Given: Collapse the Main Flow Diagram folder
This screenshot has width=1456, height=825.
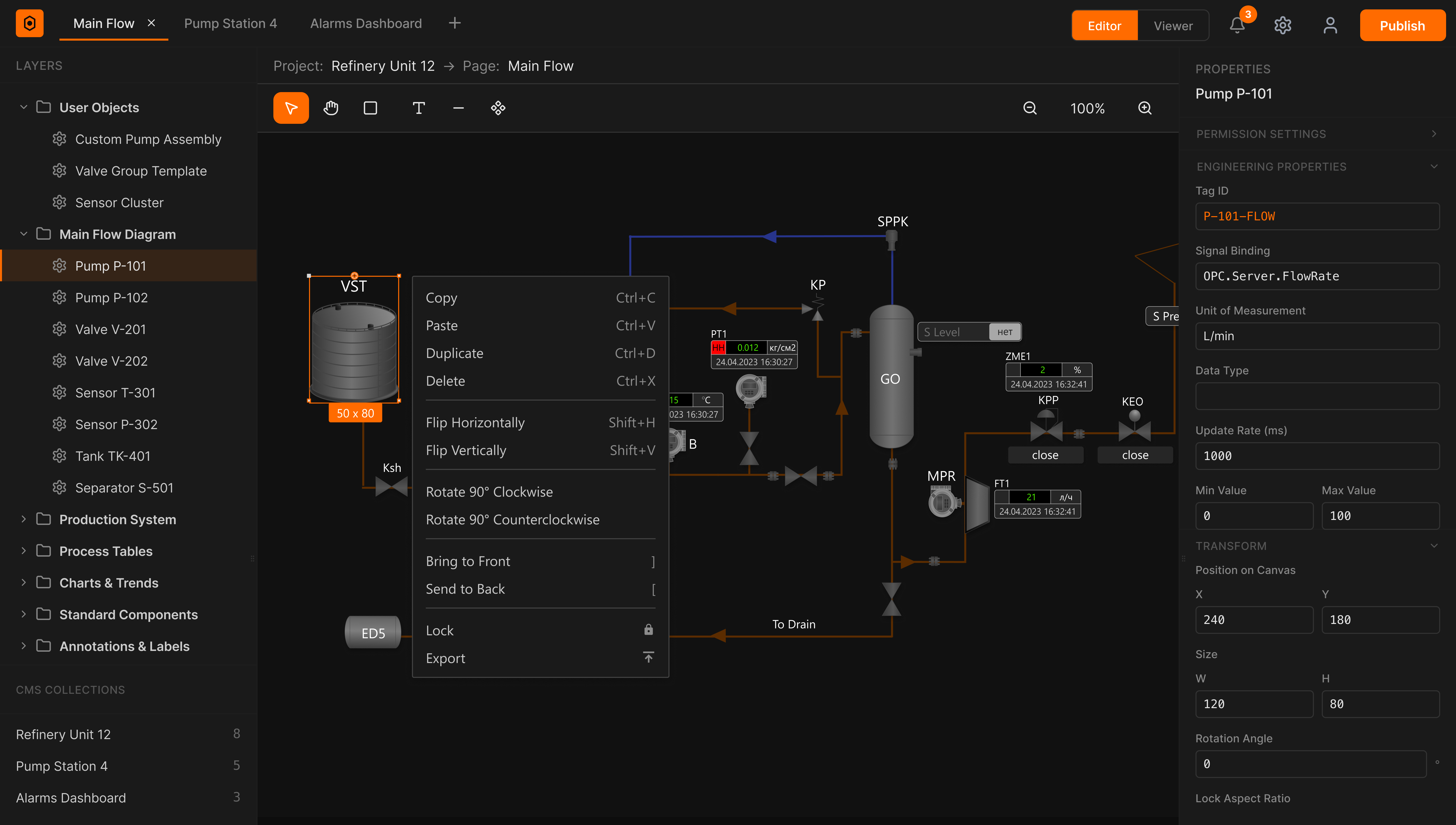Looking at the screenshot, I should point(23,234).
